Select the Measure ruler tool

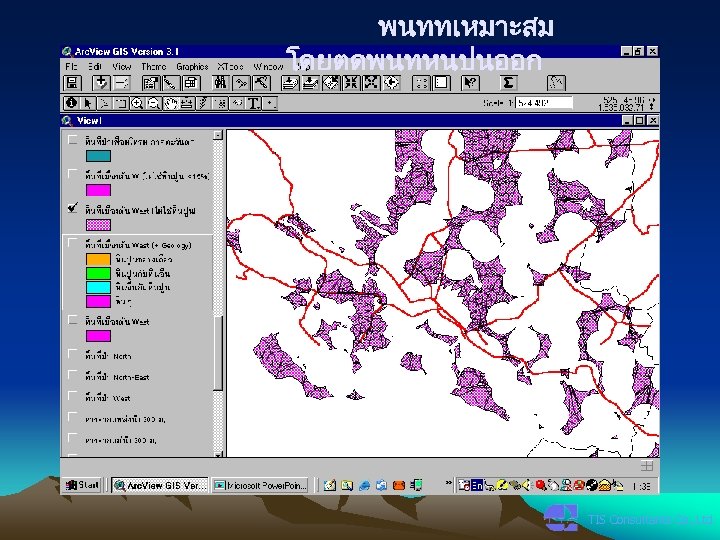186,103
